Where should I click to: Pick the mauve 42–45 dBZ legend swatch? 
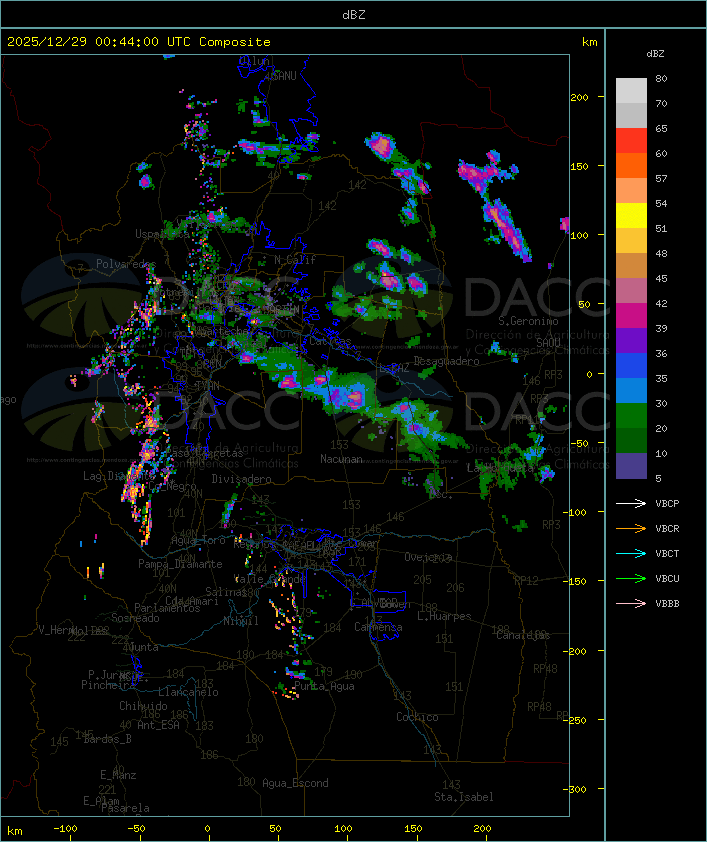point(631,291)
